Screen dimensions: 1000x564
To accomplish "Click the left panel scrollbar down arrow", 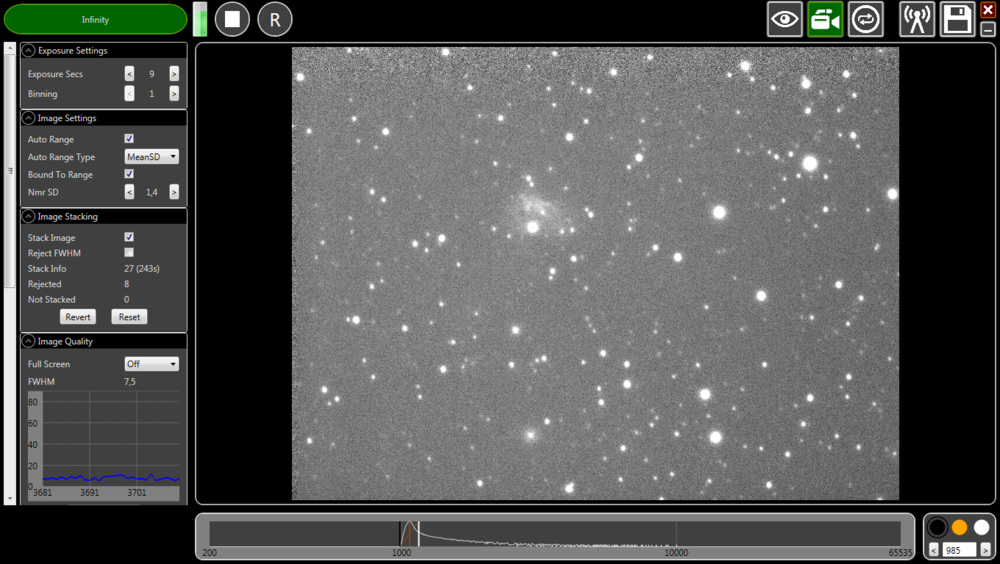I will pos(10,499).
